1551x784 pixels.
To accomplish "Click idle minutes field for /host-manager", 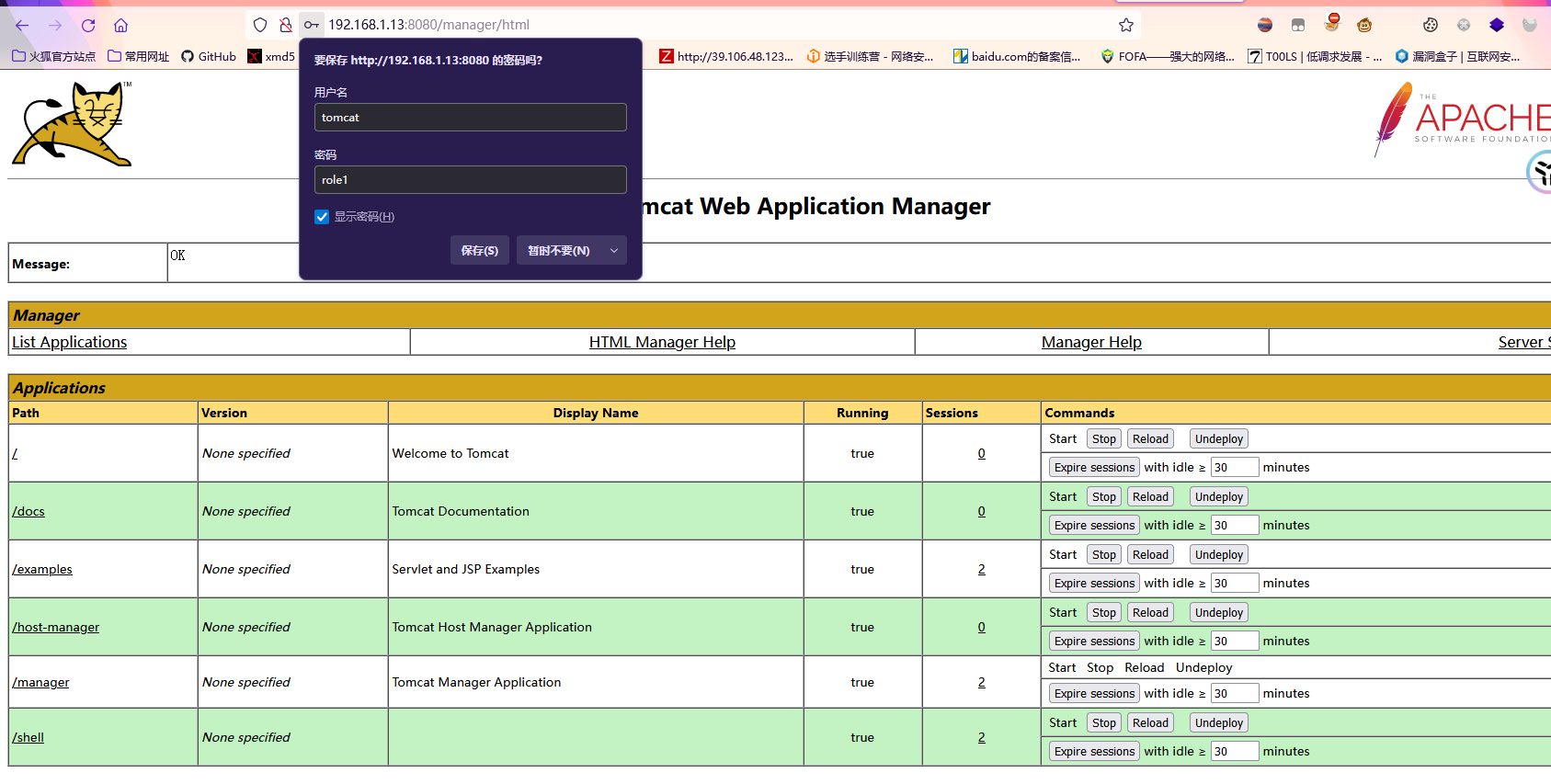I will 1234,642.
